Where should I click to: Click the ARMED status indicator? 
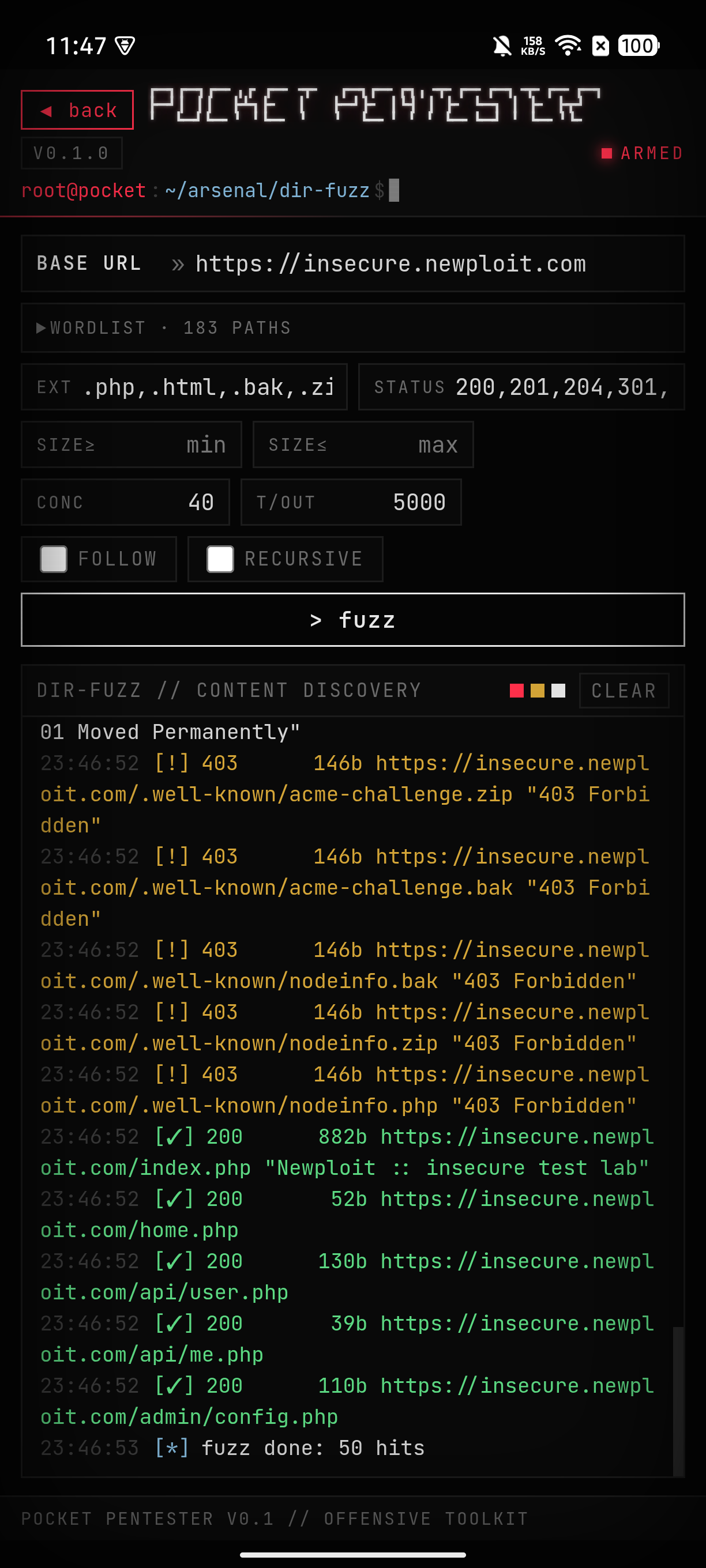coord(642,153)
